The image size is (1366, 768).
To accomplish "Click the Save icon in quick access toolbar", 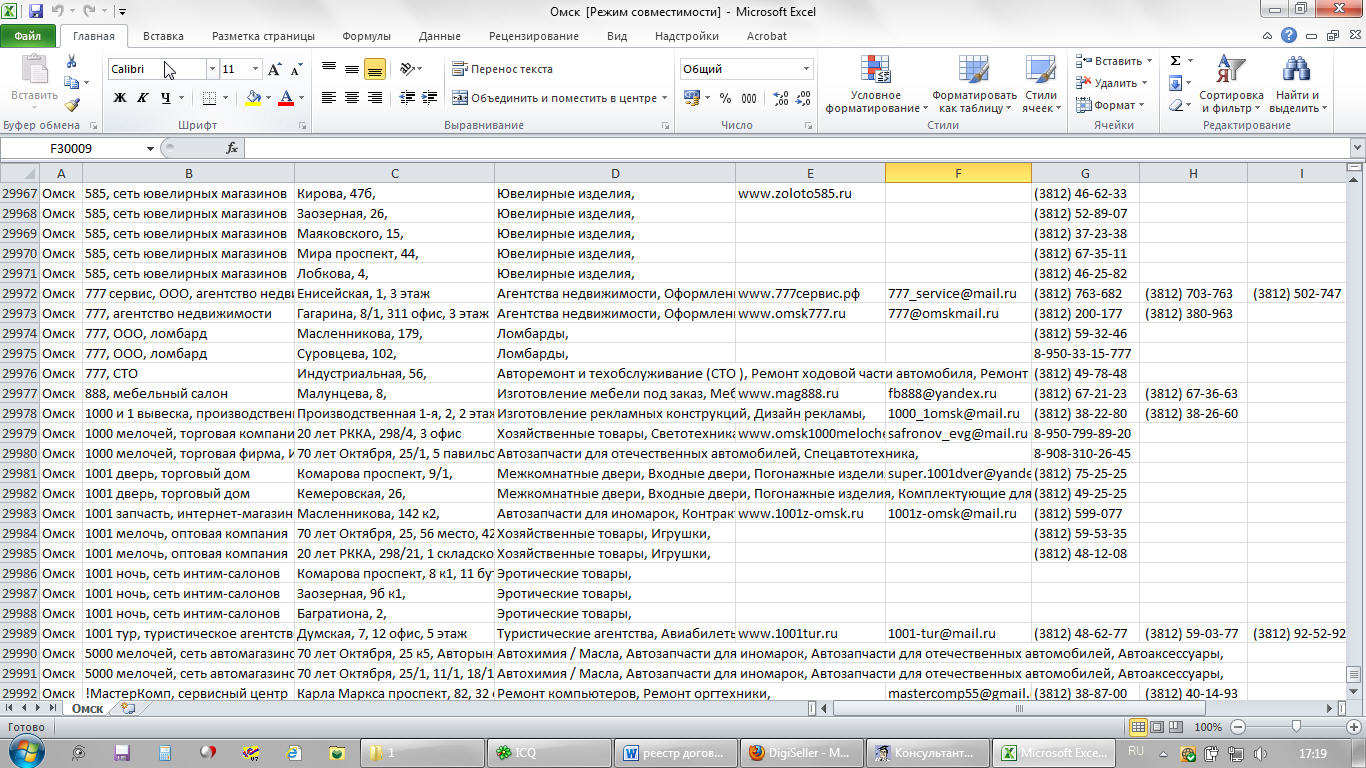I will coord(36,12).
